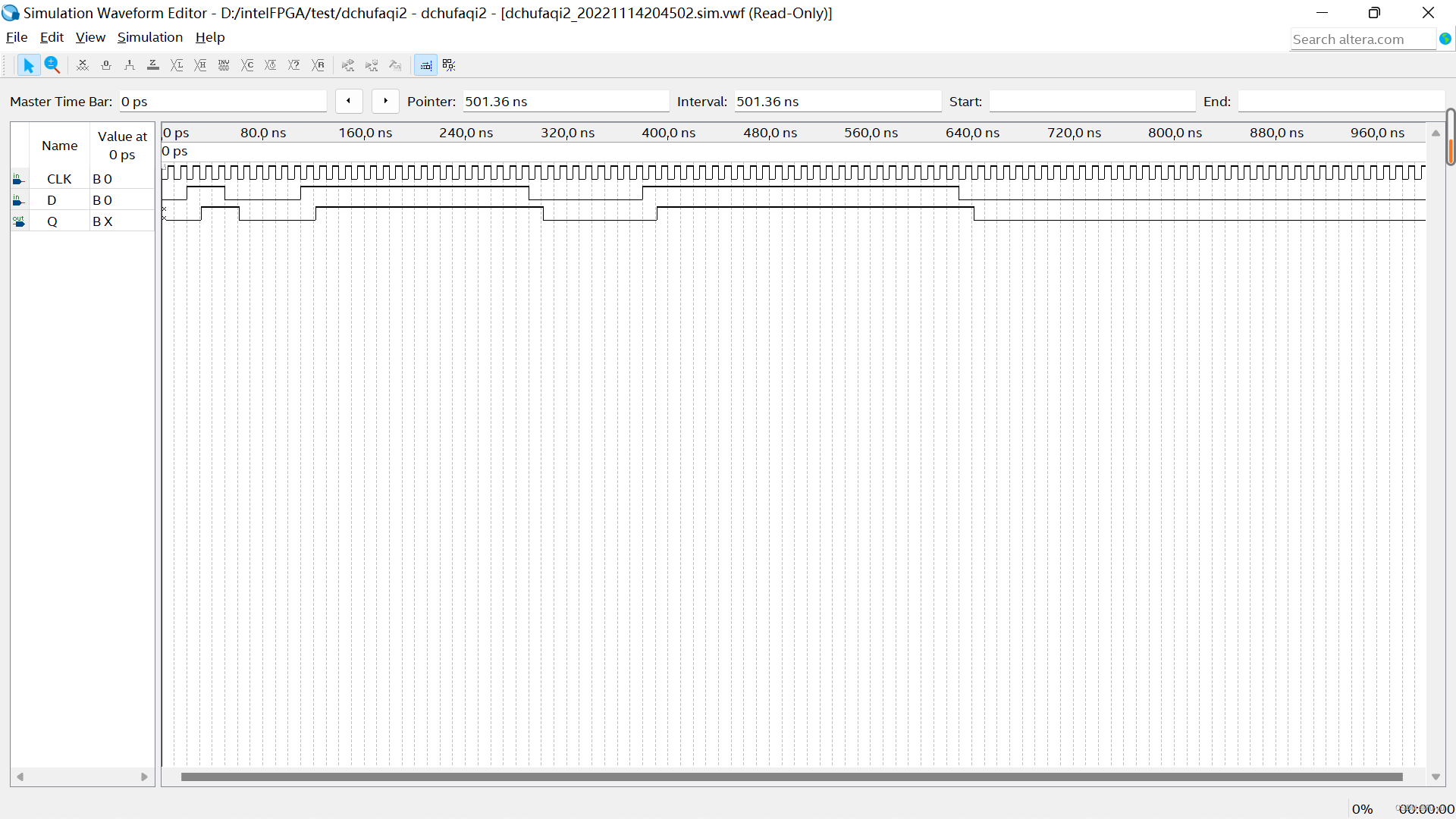This screenshot has height=819, width=1456.
Task: Click the Search altera.com box
Action: pyautogui.click(x=1363, y=39)
